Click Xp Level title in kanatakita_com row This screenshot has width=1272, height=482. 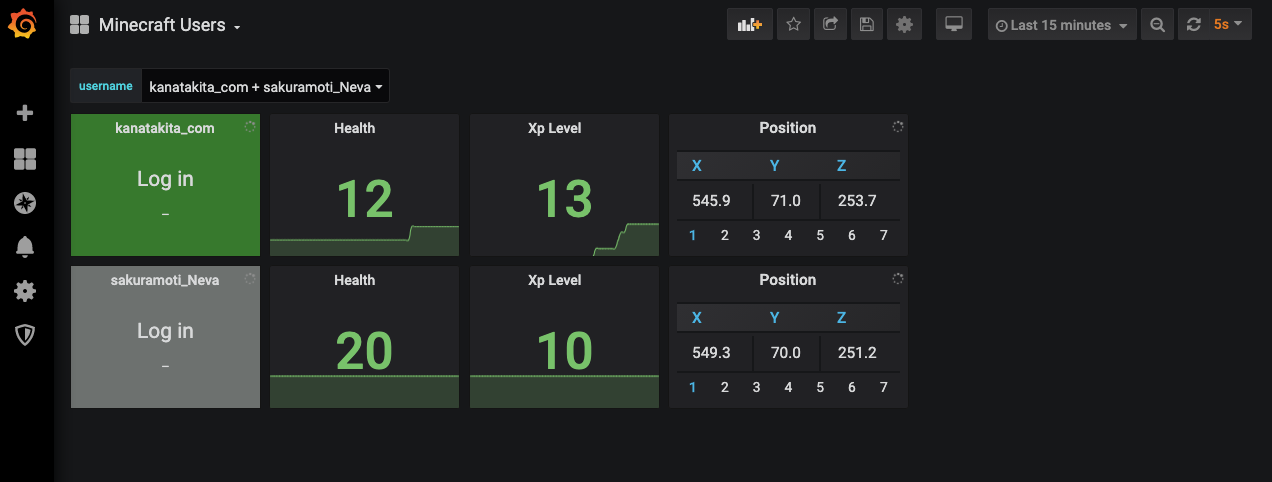coord(555,128)
